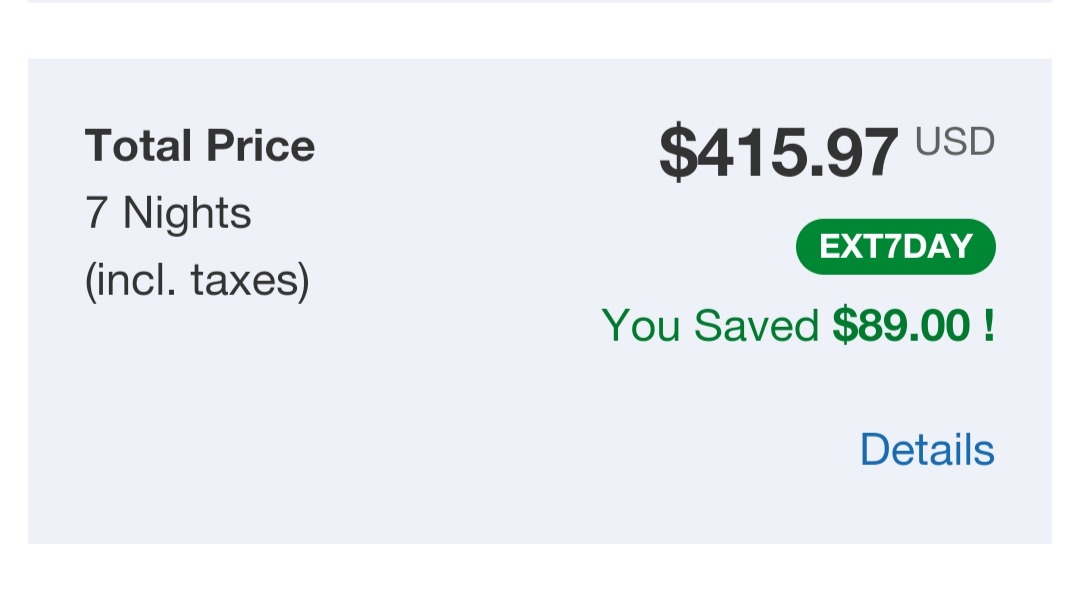Click the 7 Nights duration text
1080x610 pixels.
[168, 213]
